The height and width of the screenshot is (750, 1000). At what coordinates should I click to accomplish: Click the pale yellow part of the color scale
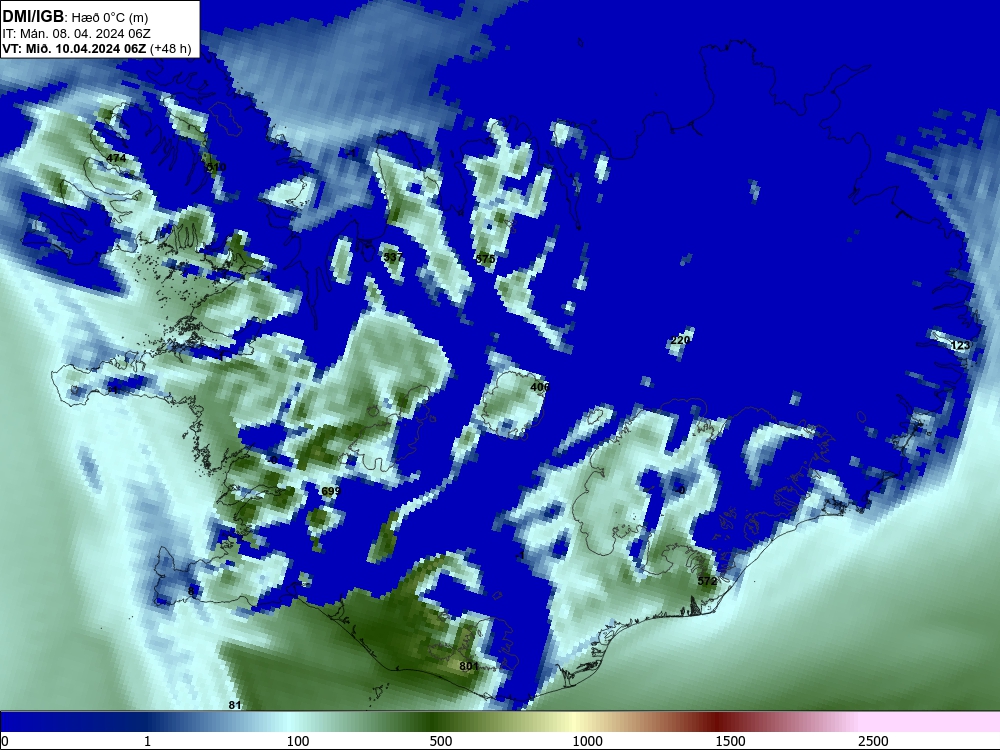(574, 723)
